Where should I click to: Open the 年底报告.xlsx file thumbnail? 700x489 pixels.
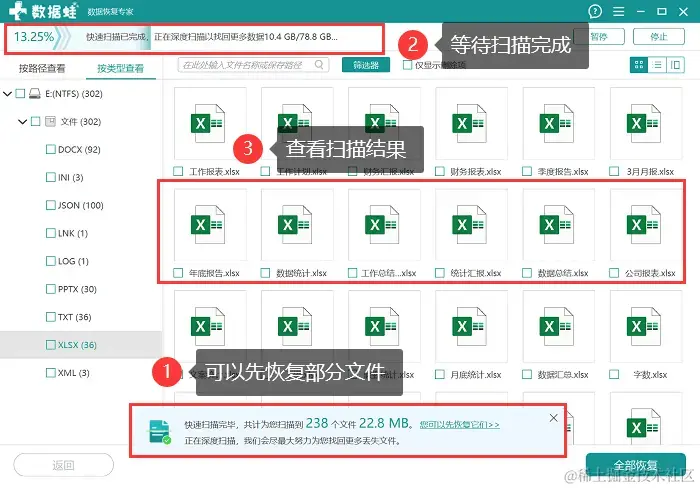210,225
